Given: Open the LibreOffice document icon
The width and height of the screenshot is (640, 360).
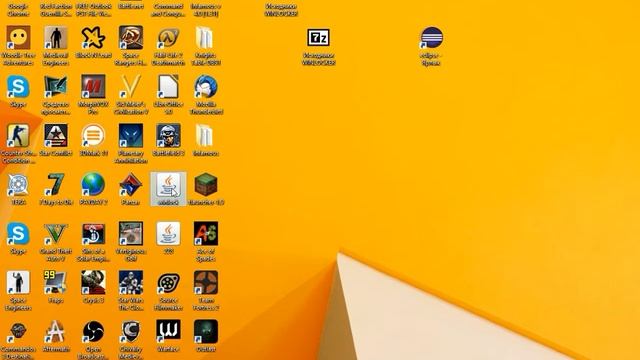Looking at the screenshot, I should pos(168,87).
